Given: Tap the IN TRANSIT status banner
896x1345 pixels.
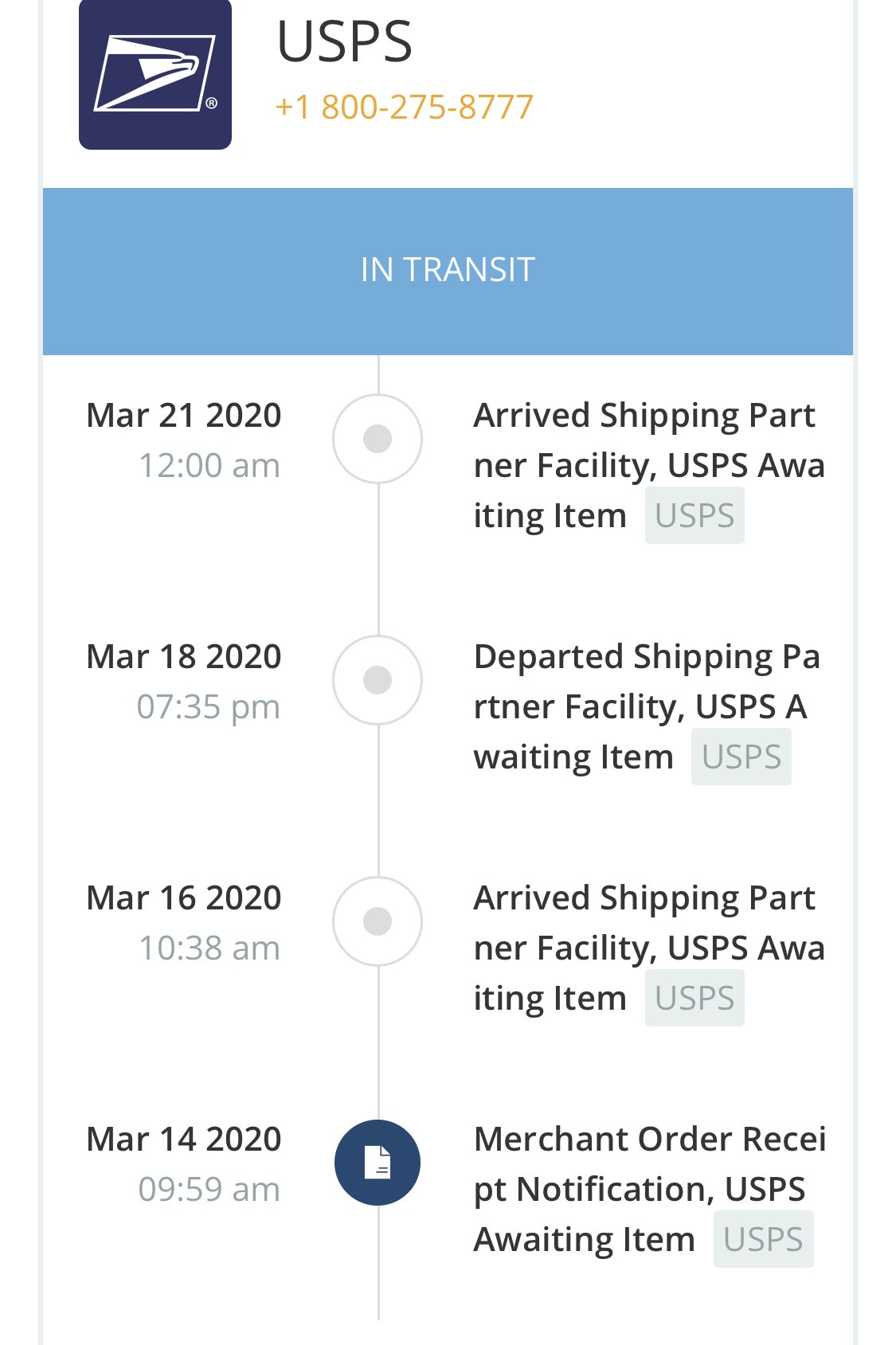Looking at the screenshot, I should (448, 271).
